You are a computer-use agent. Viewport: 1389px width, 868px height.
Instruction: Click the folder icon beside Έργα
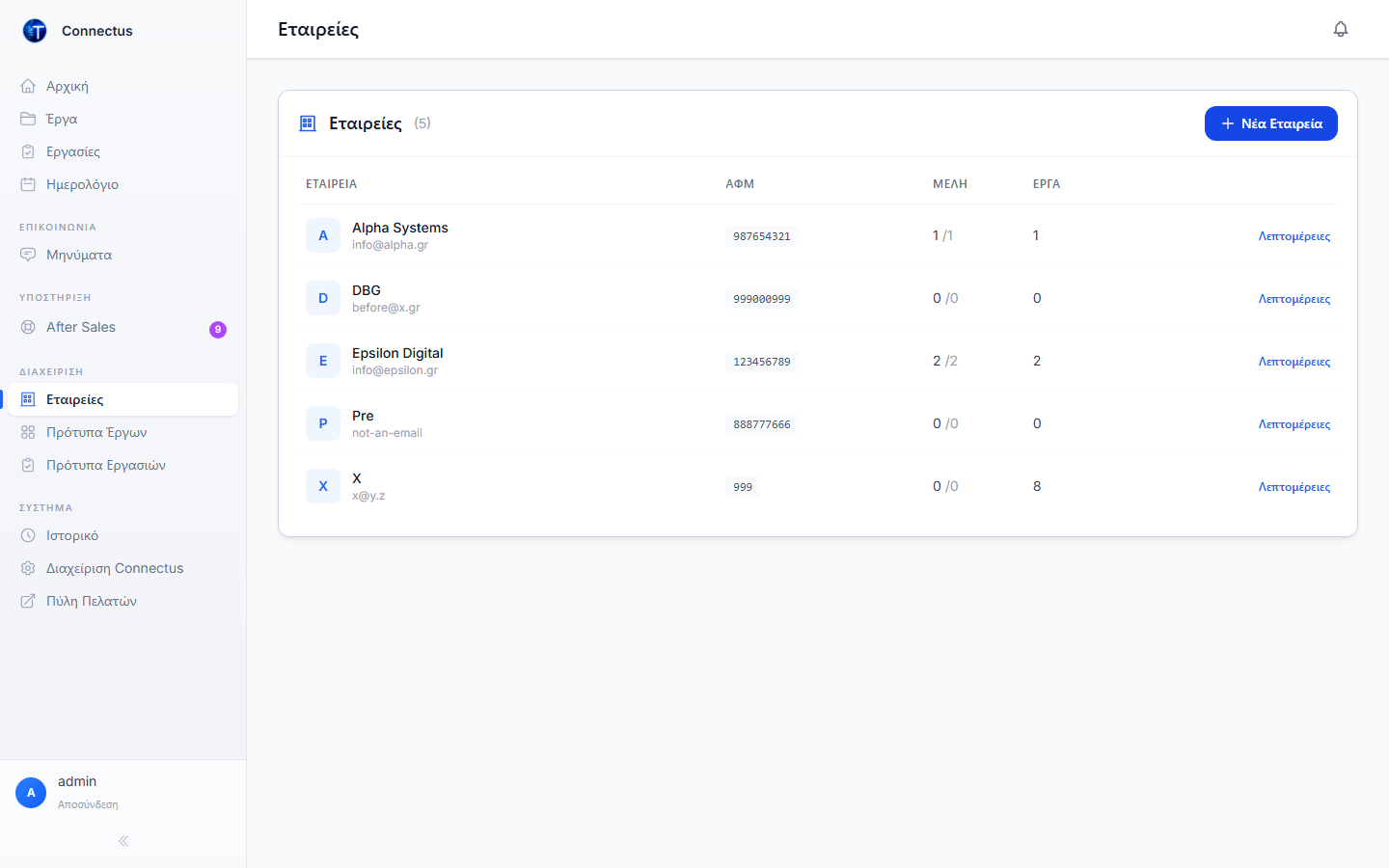[28, 119]
